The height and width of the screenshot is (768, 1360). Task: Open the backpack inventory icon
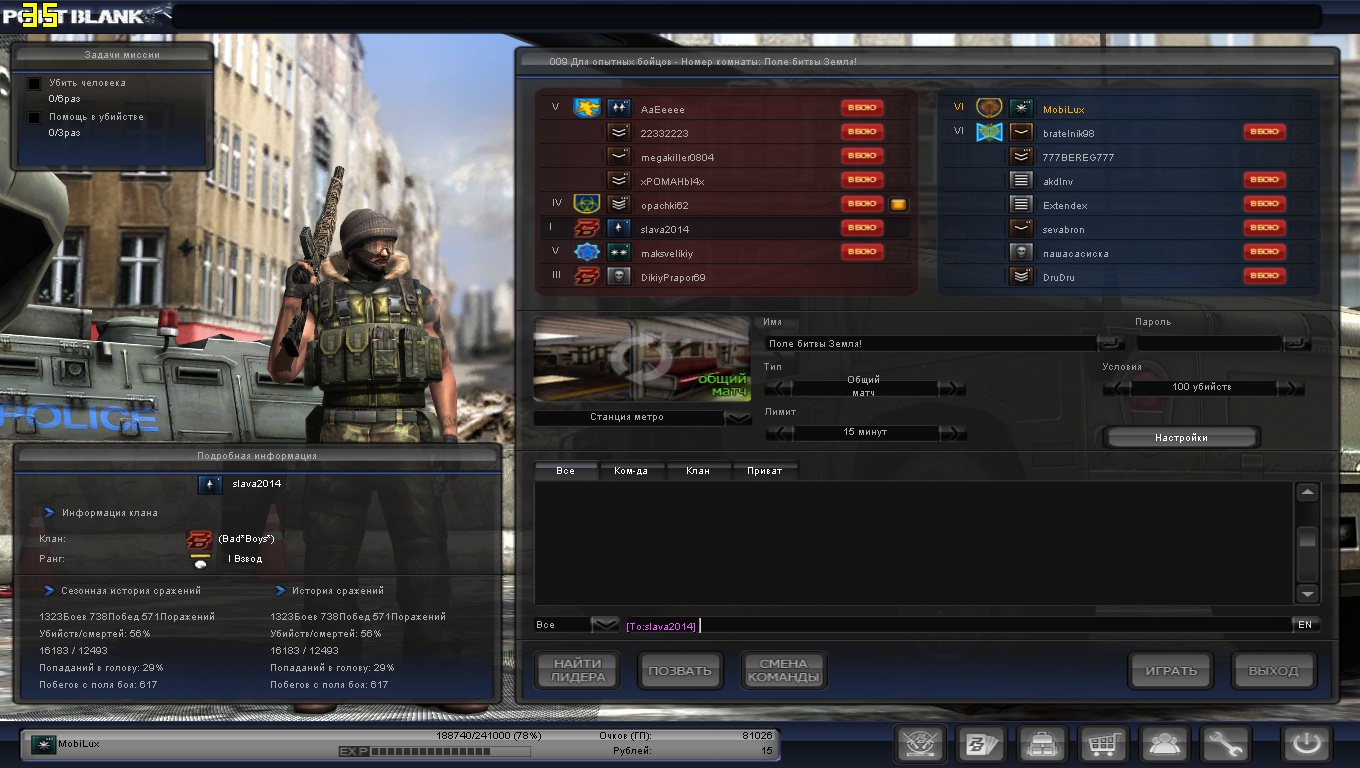1041,745
